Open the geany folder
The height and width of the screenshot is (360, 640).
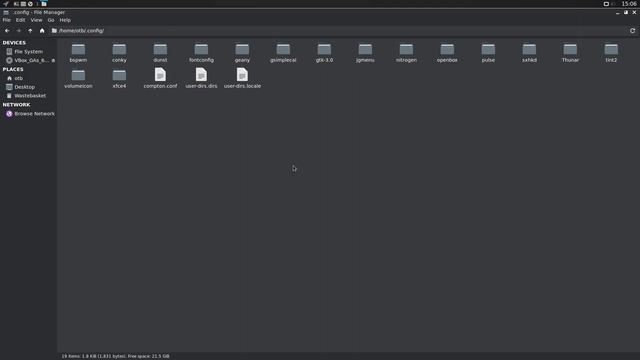[242, 53]
